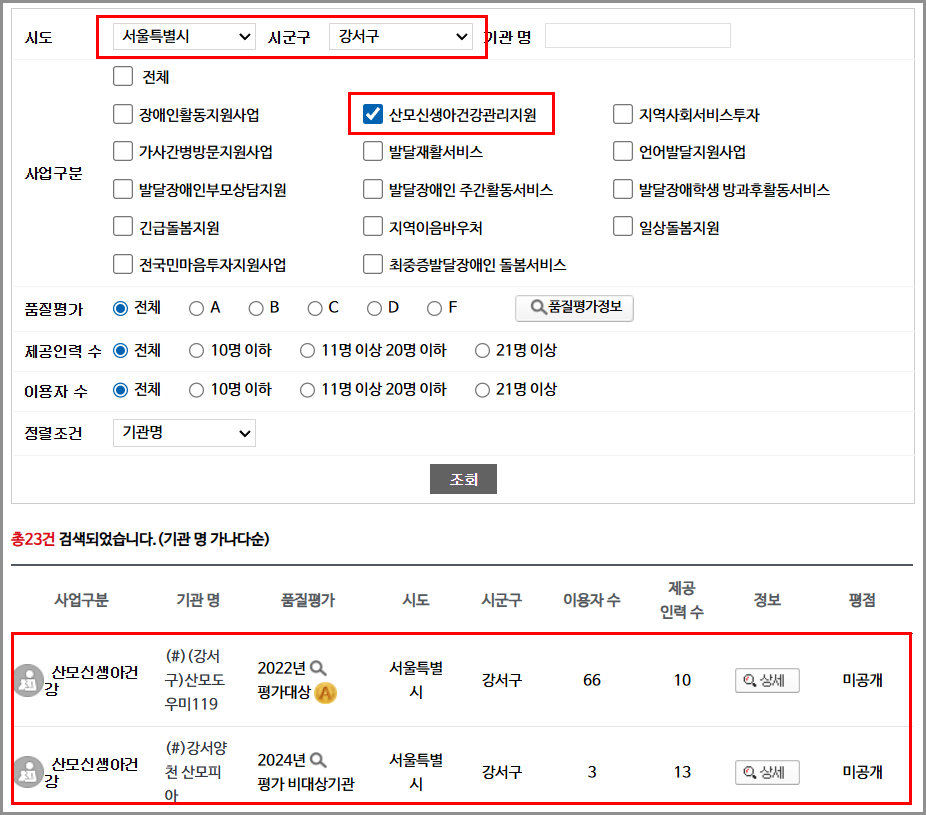The height and width of the screenshot is (815, 926).
Task: Open details for (강서구)산모도우미119 via 상세 button
Action: [x=766, y=679]
